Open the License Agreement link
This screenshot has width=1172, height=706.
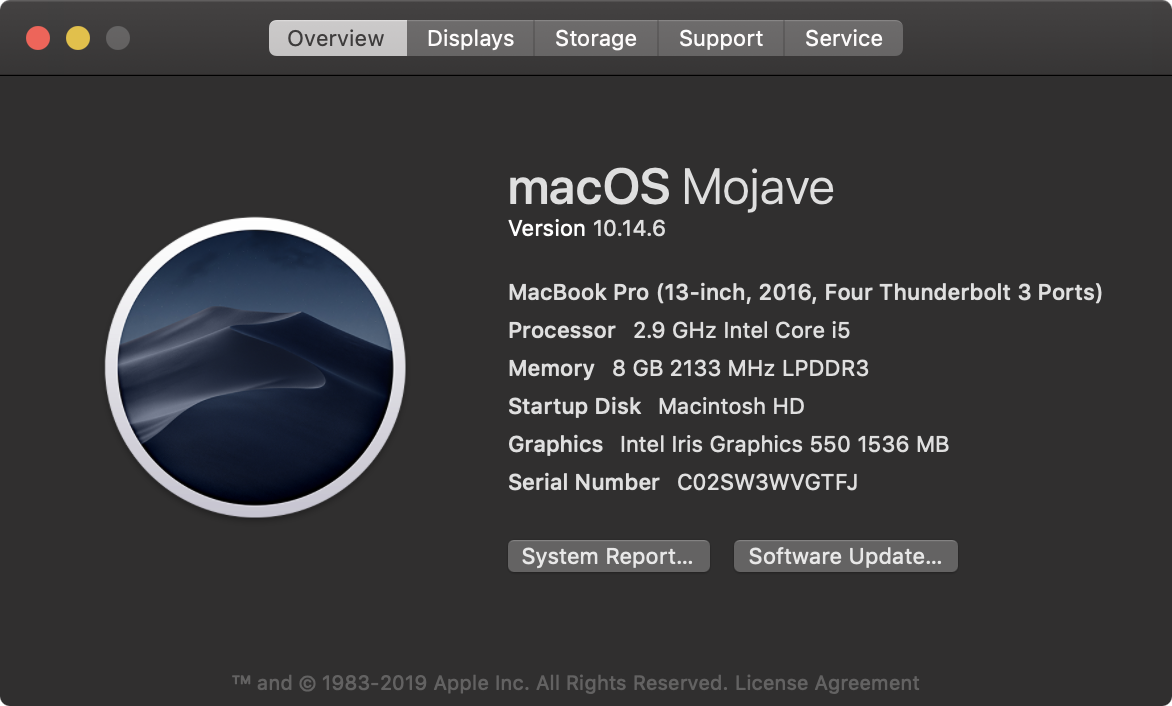coord(827,683)
